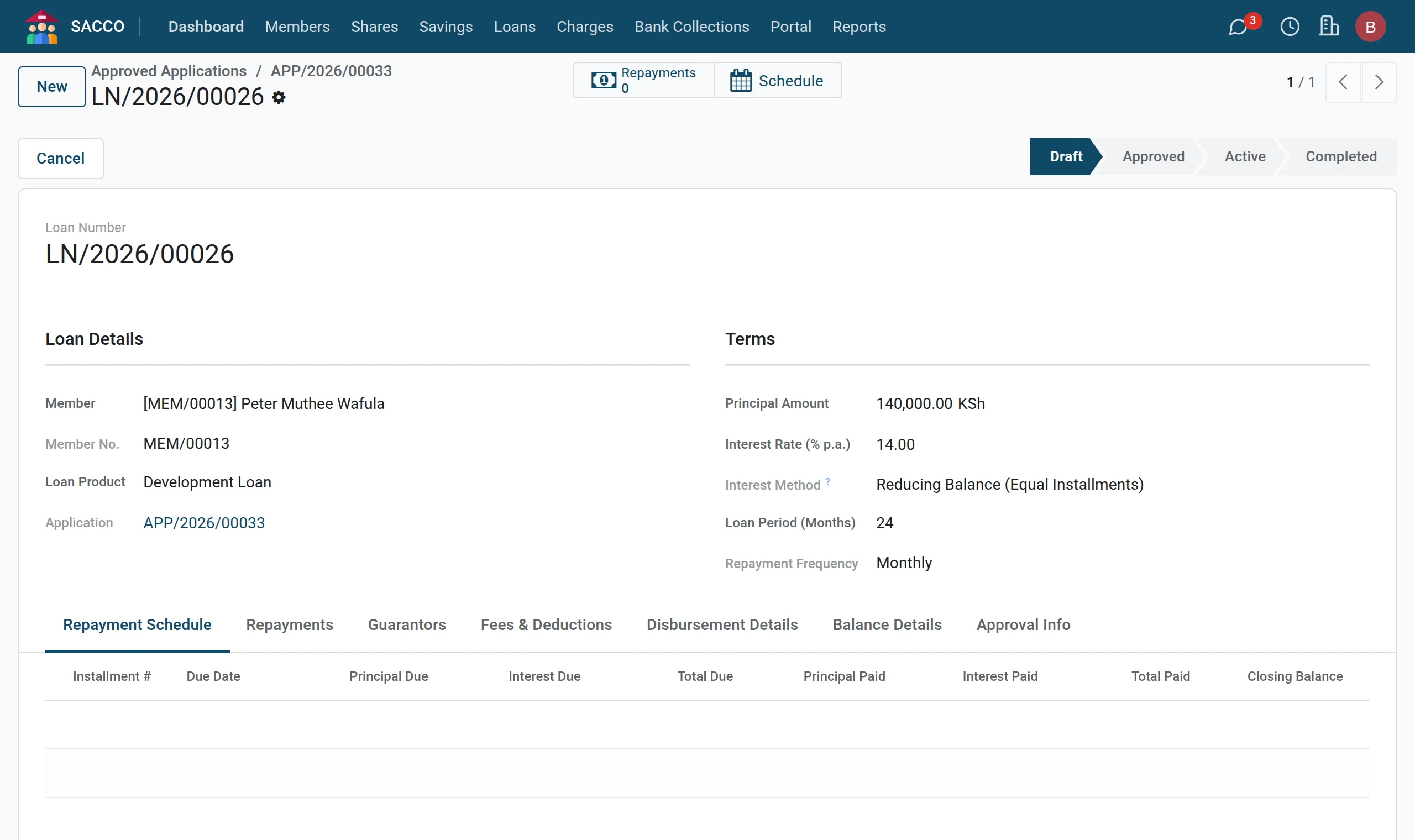Click the Due Date column header
The width and height of the screenshot is (1415, 840).
[x=213, y=676]
